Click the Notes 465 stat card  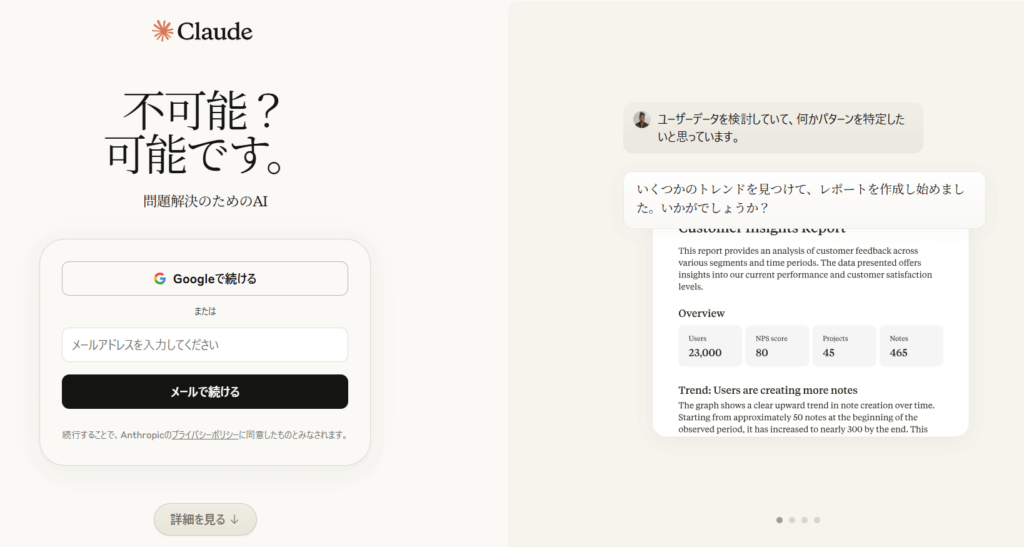coord(911,346)
